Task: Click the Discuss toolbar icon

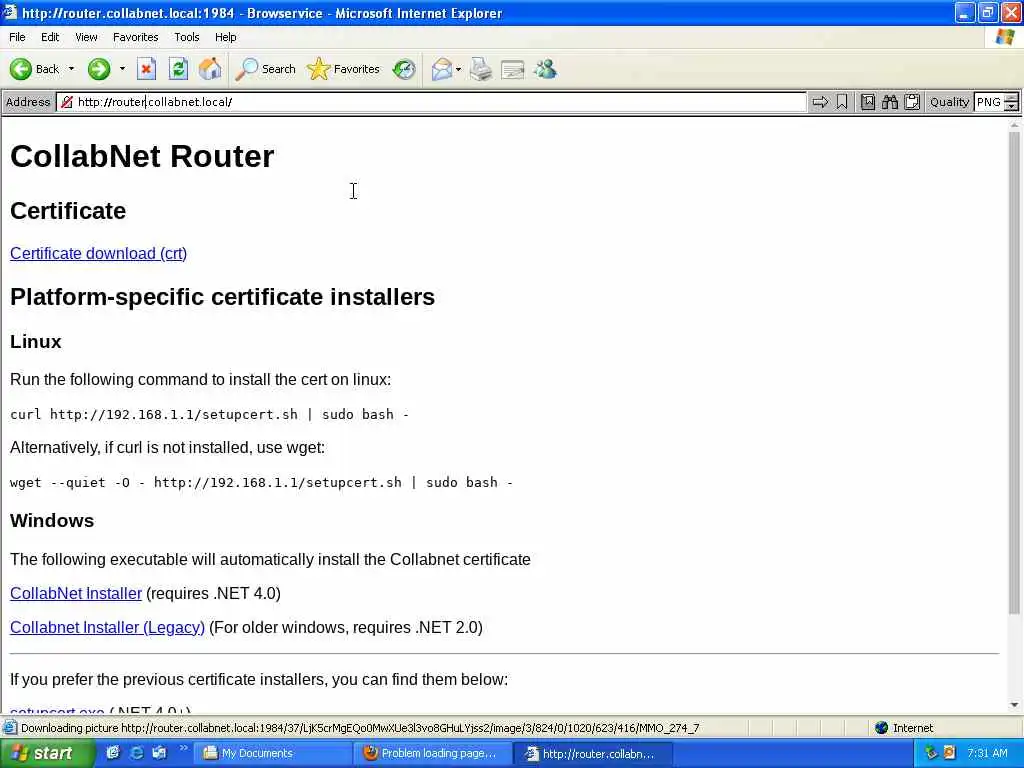Action: [x=513, y=69]
